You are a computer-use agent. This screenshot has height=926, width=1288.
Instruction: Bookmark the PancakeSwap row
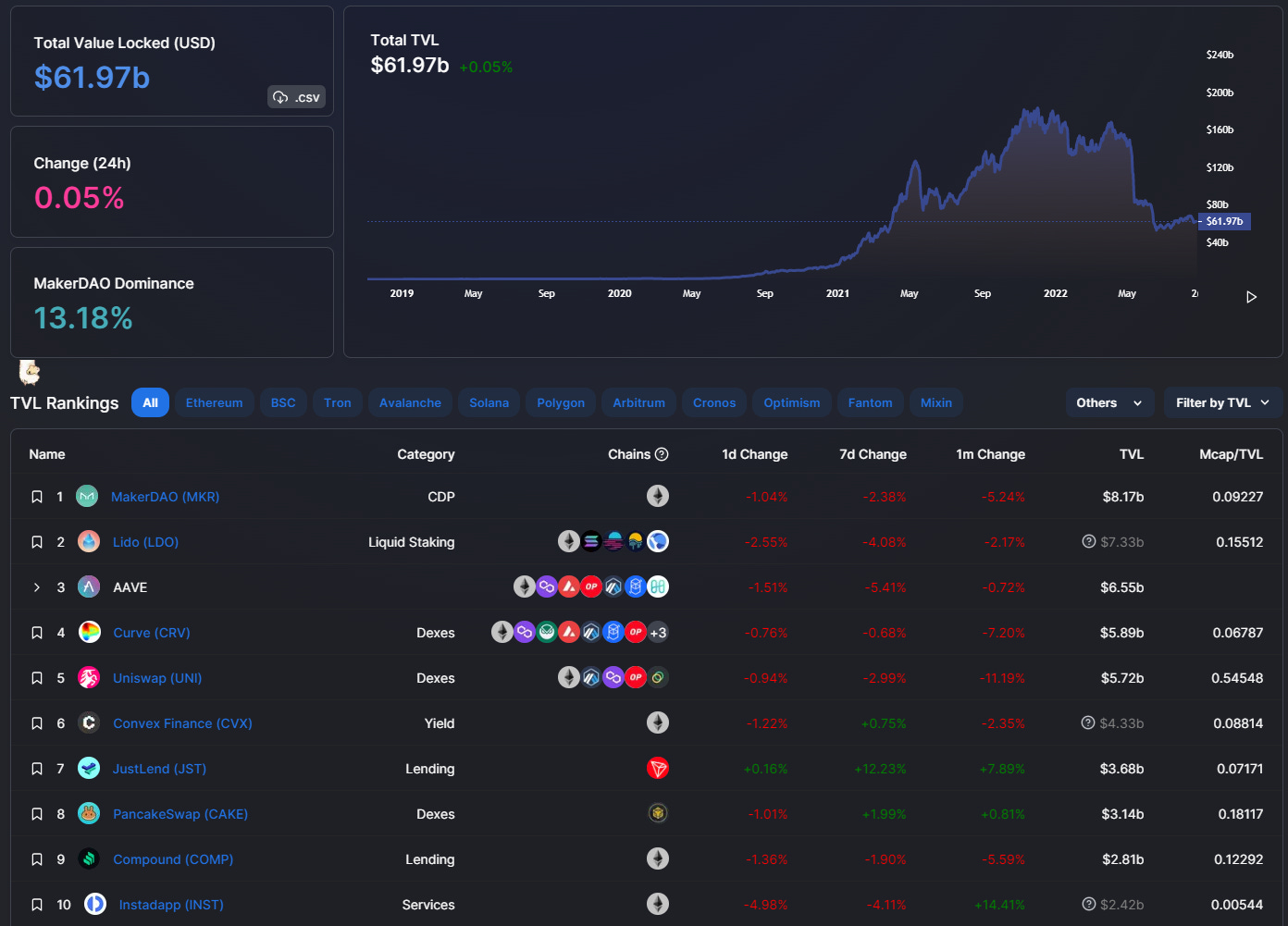pyautogui.click(x=37, y=814)
